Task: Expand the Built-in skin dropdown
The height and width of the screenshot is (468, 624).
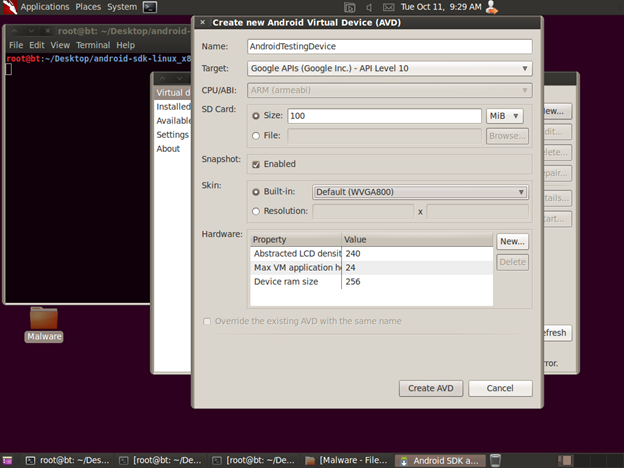Action: click(420, 192)
